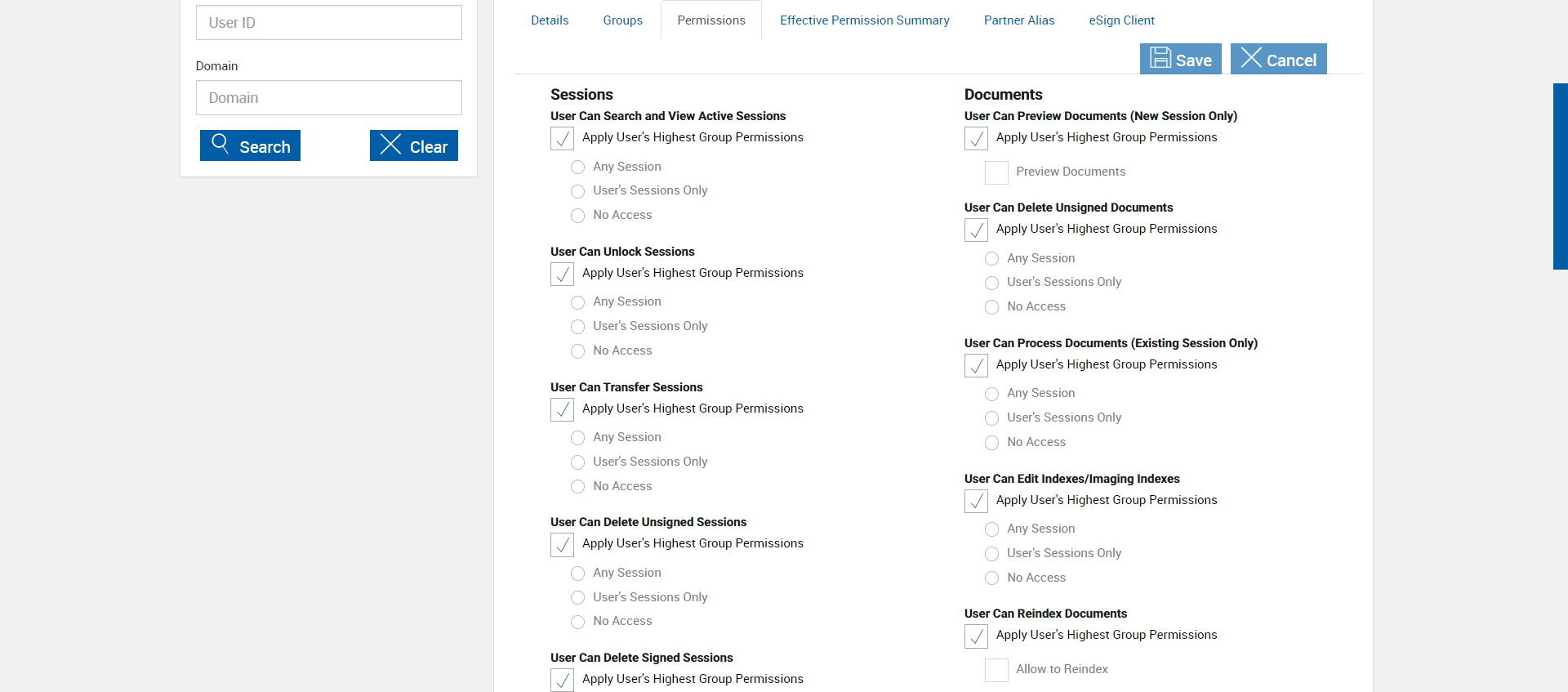Open the Groups tab
The image size is (1568, 692).
pyautogui.click(x=622, y=20)
